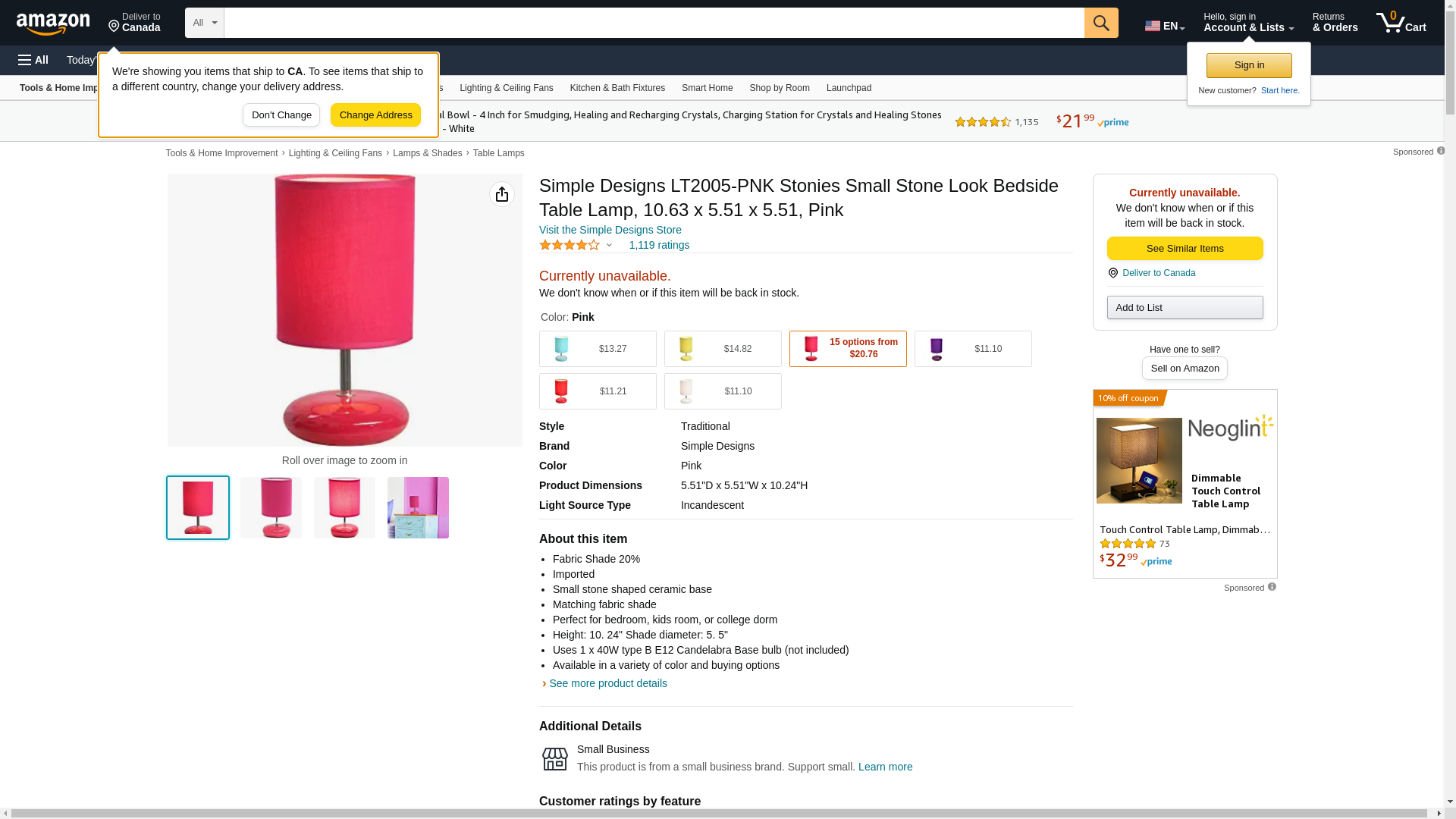Expand the EN language selector

(1165, 26)
